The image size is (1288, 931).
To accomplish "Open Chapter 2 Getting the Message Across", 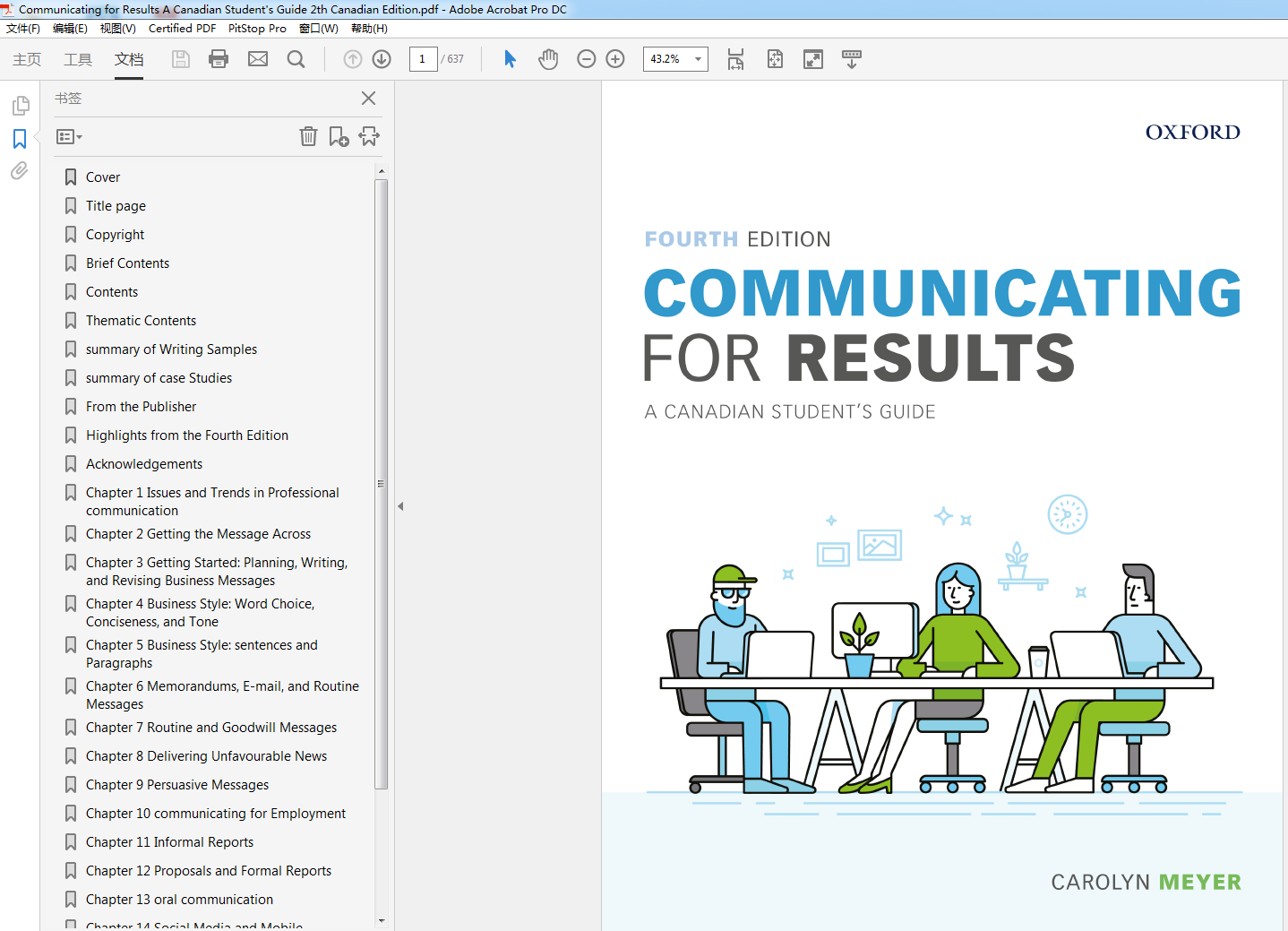I will 198,534.
